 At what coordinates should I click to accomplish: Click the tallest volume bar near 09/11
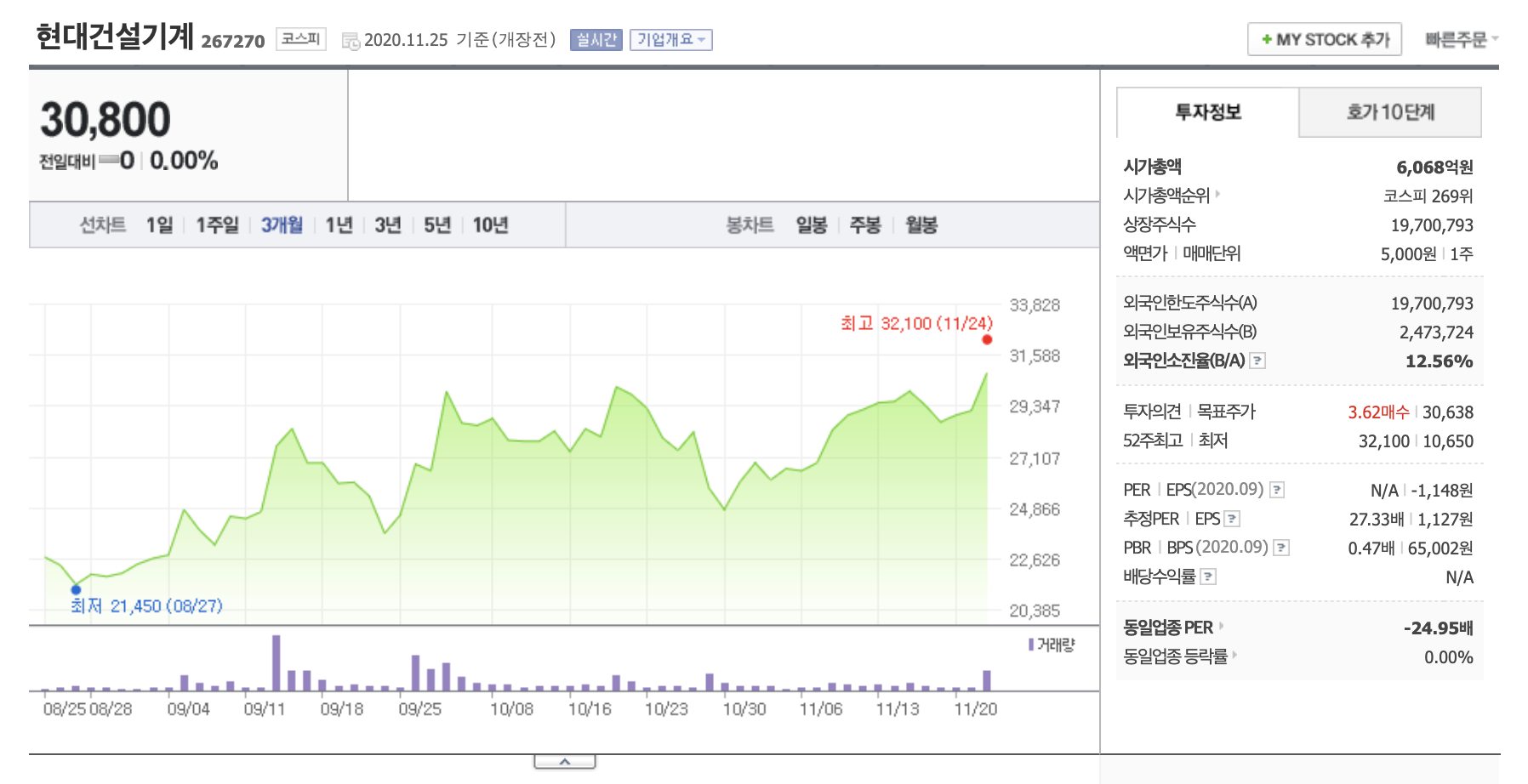[277, 662]
